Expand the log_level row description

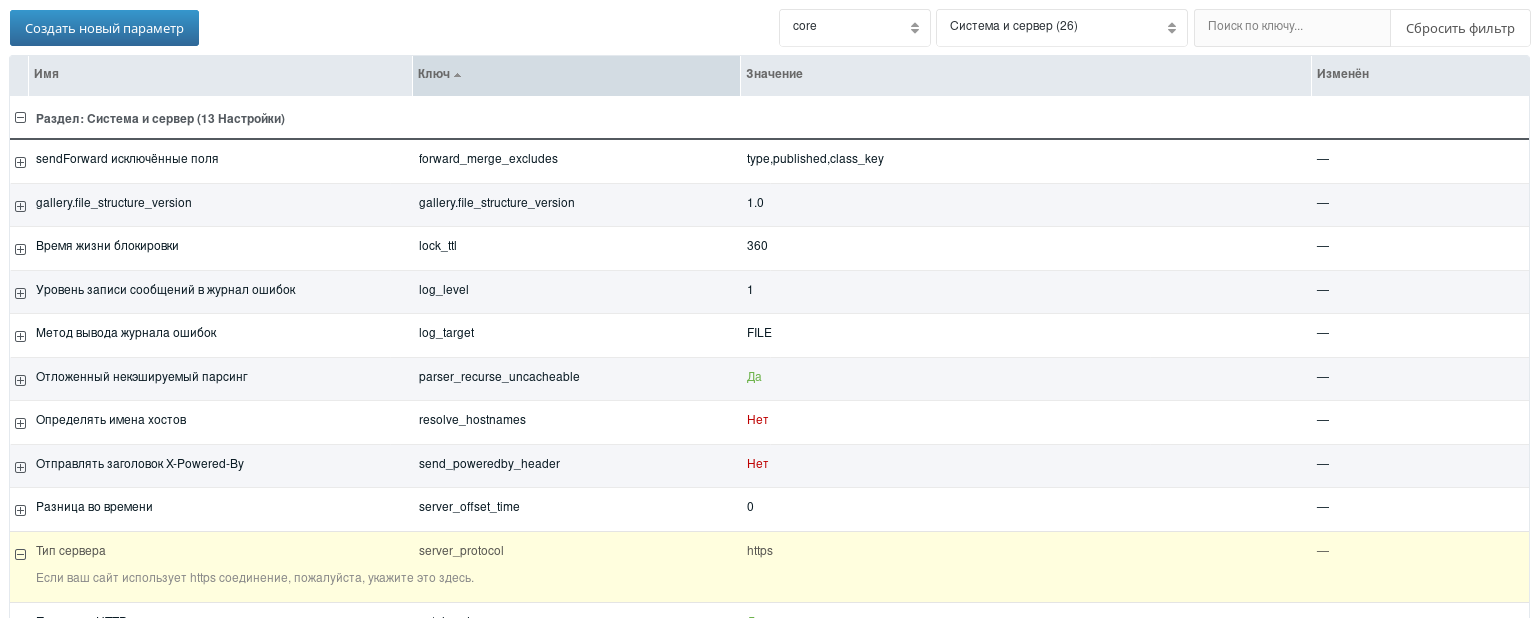20,293
